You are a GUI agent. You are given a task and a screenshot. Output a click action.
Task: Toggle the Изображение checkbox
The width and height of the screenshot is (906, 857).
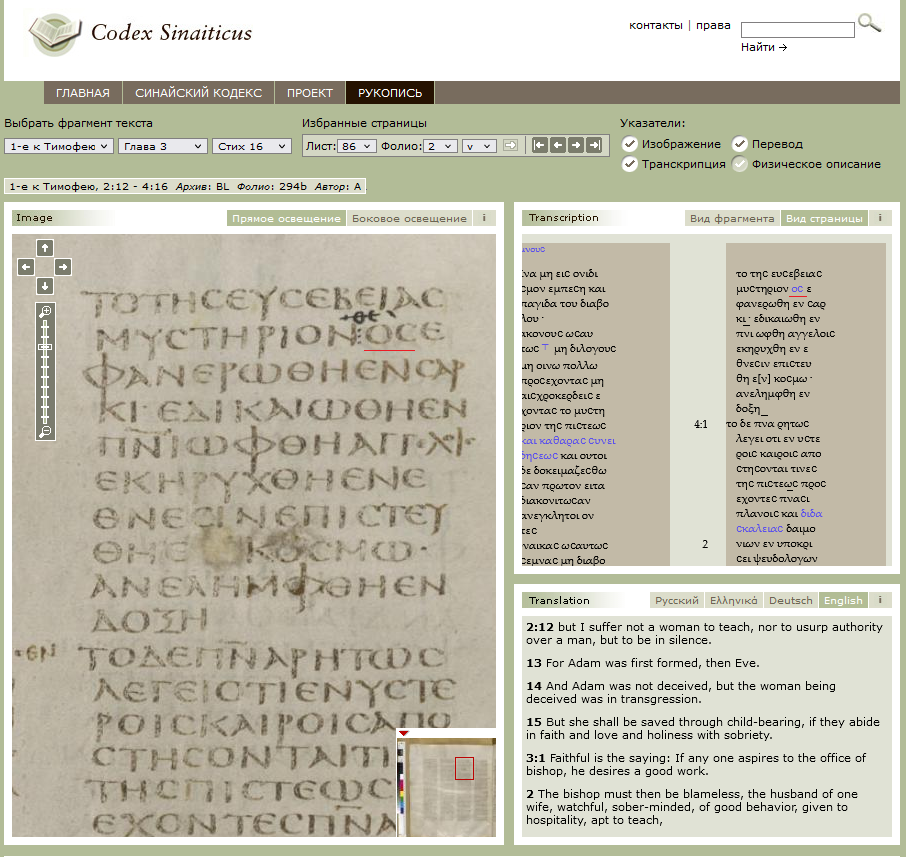629,144
